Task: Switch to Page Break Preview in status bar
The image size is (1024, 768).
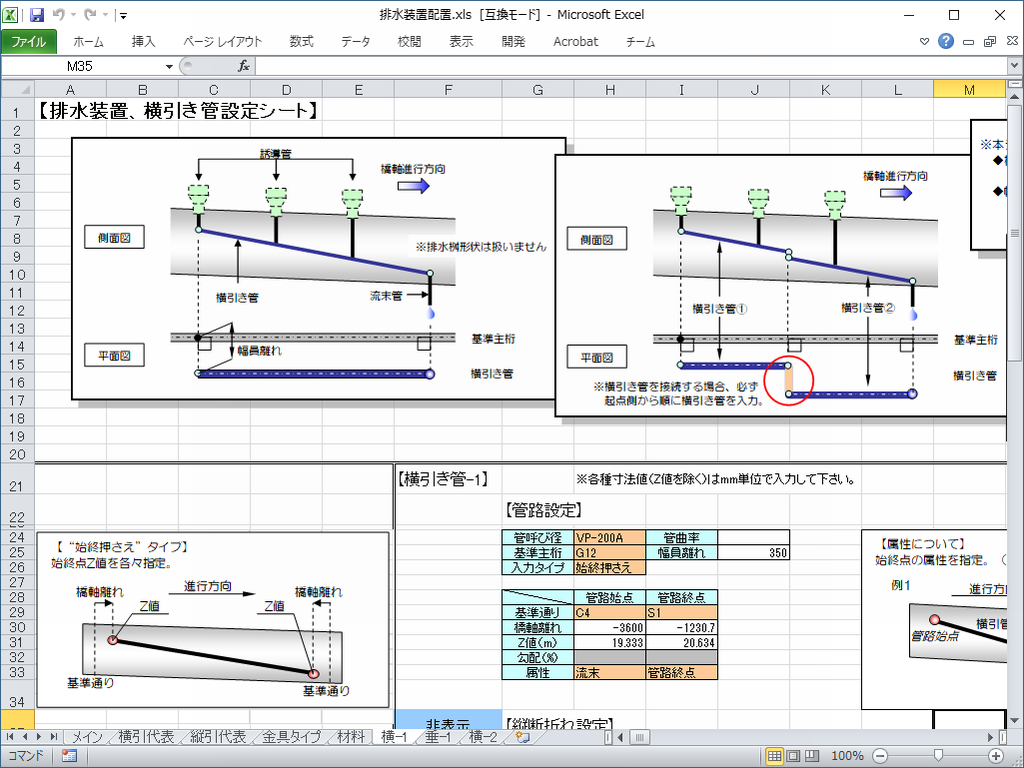Action: tap(813, 756)
